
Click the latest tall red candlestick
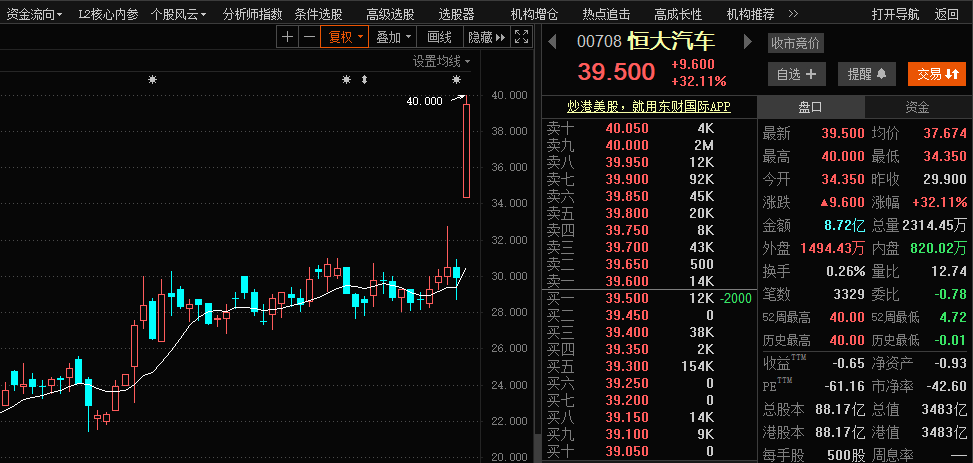point(467,151)
